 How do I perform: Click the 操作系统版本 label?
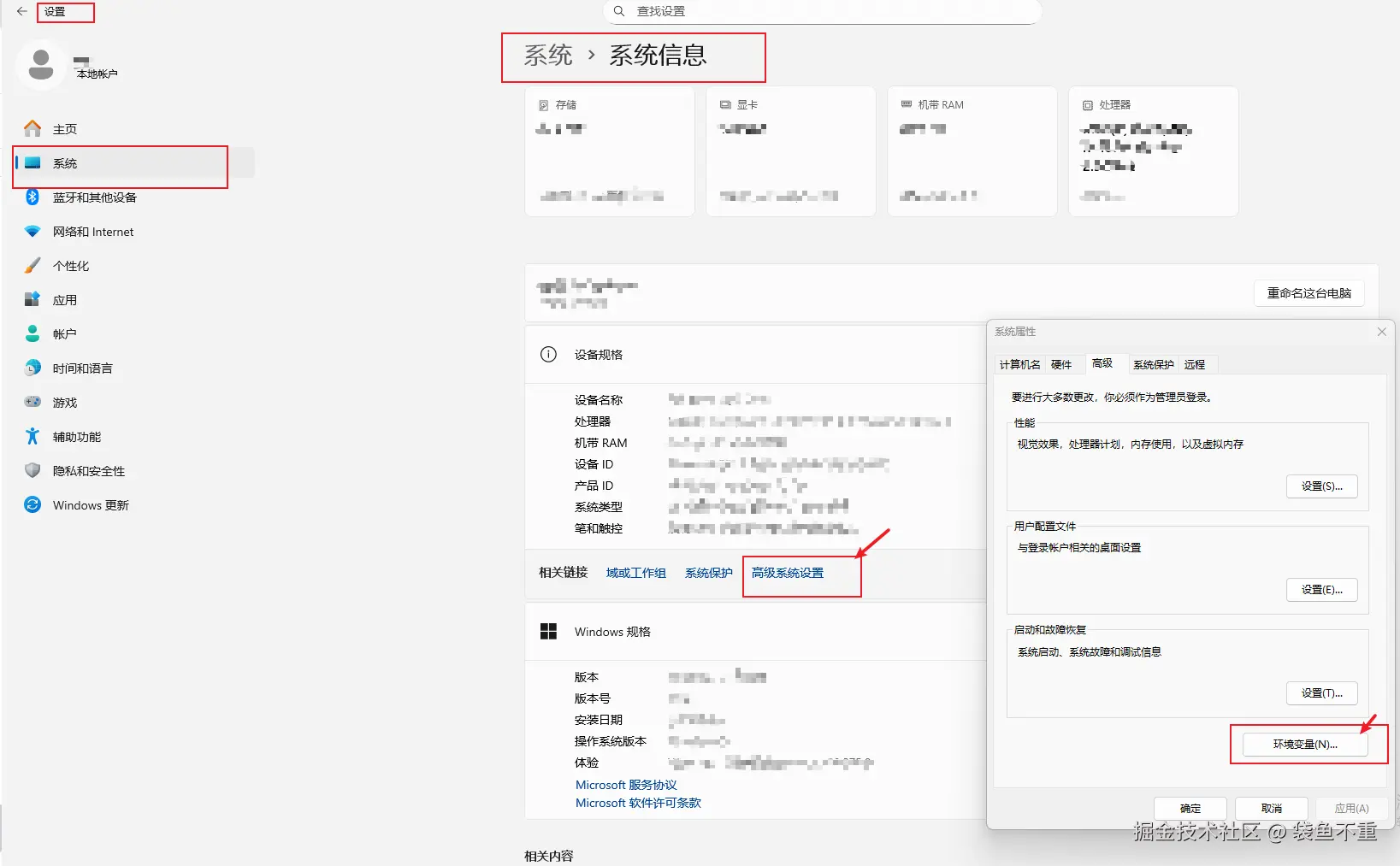611,741
